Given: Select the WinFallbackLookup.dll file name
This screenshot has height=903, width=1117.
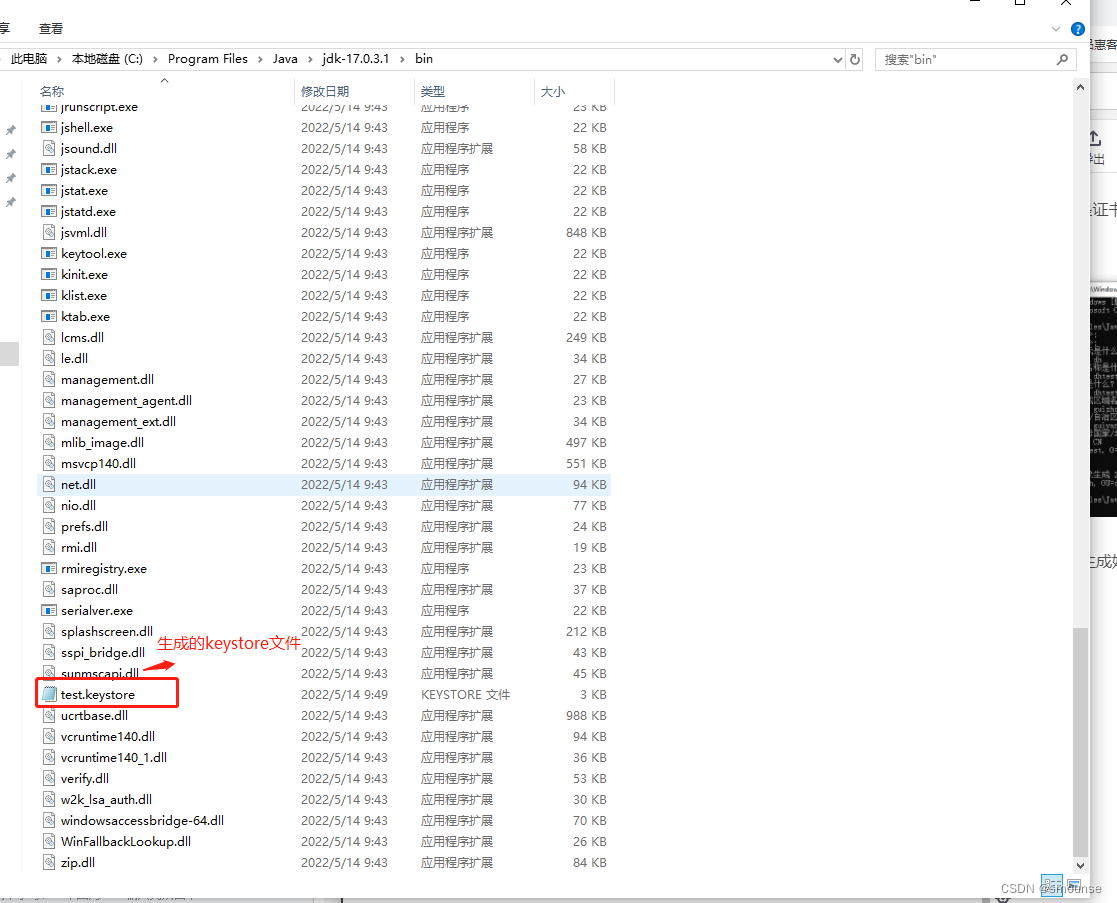Looking at the screenshot, I should 126,842.
